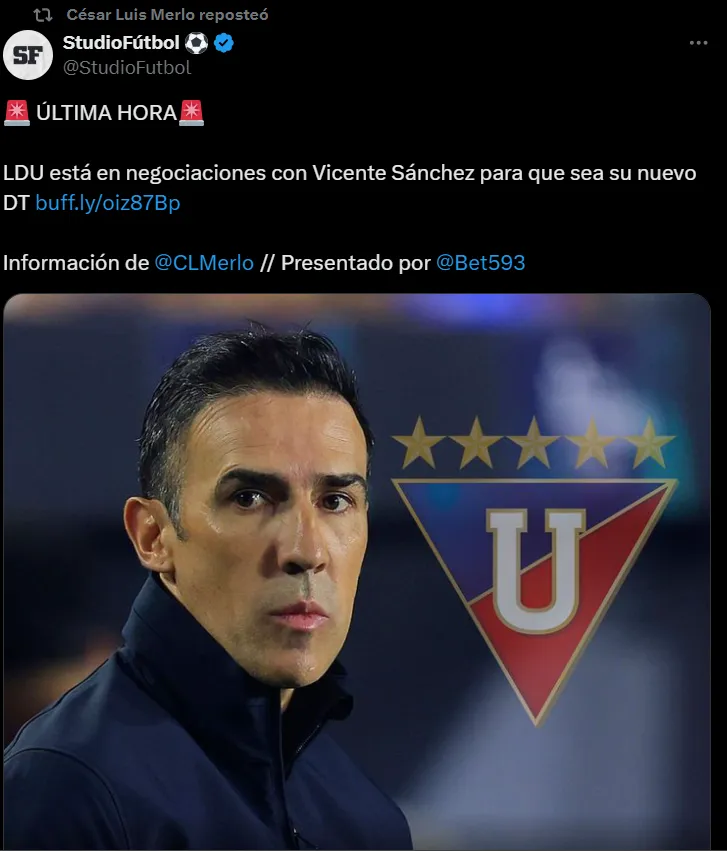The width and height of the screenshot is (727, 851).
Task: Click the siren emoji after ÚLTIMA HORA
Action: 192,113
